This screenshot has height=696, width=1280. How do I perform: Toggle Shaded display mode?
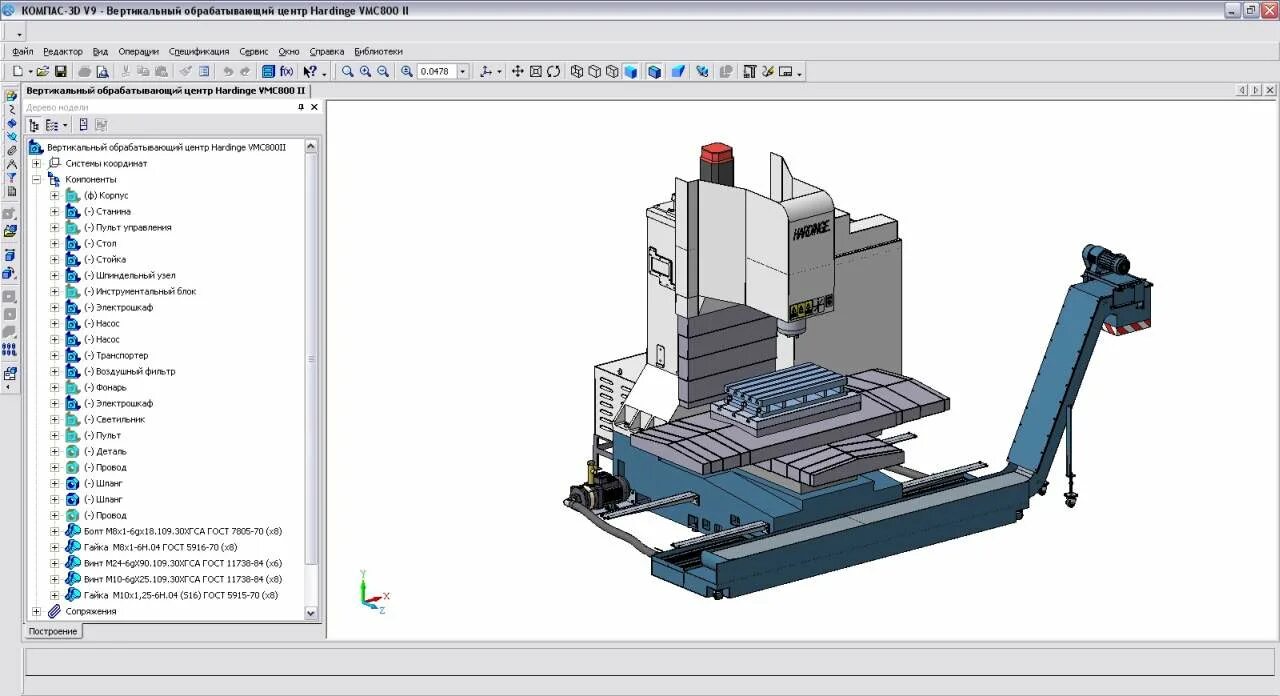coord(631,71)
